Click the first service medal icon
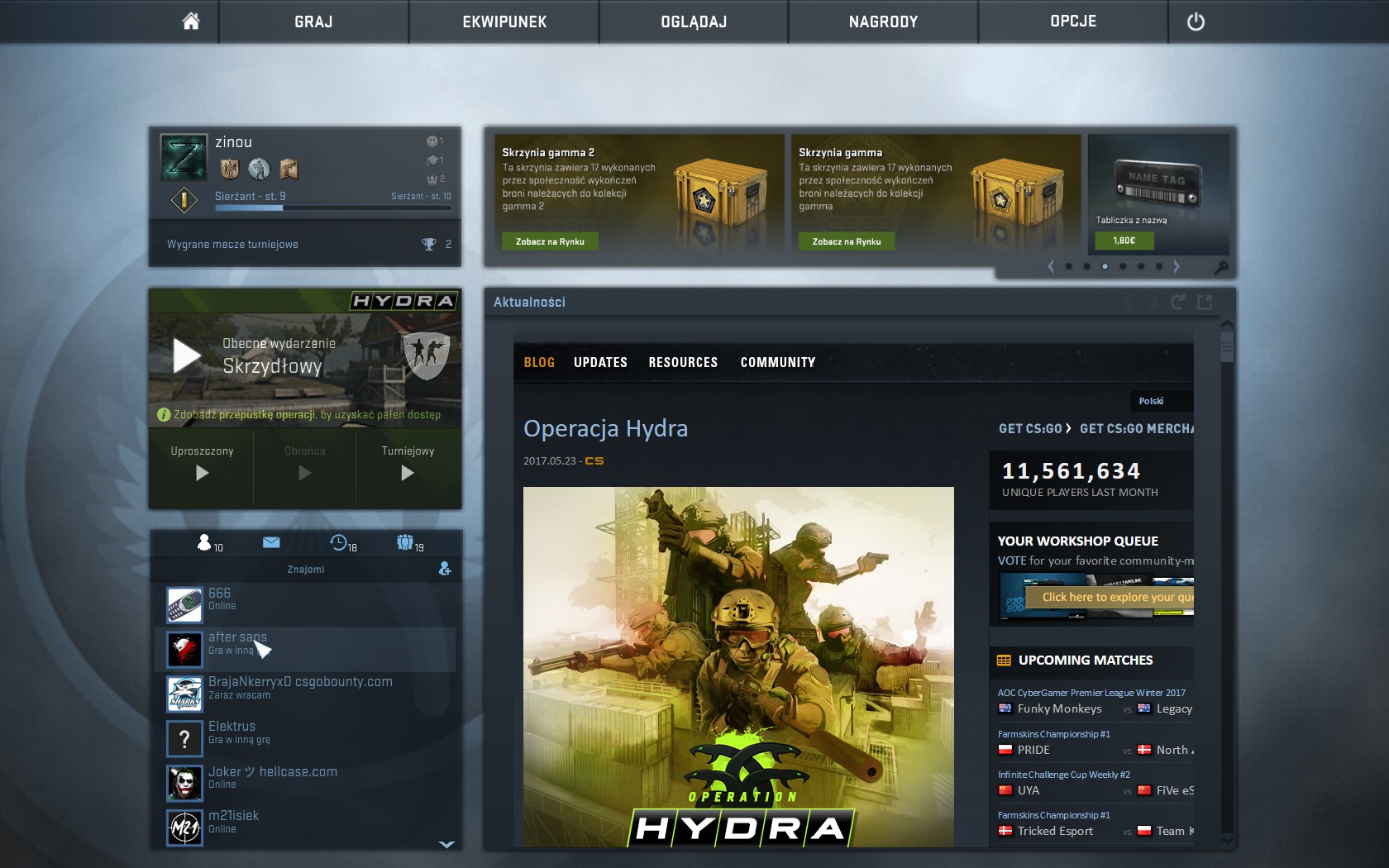1389x868 pixels. (230, 169)
